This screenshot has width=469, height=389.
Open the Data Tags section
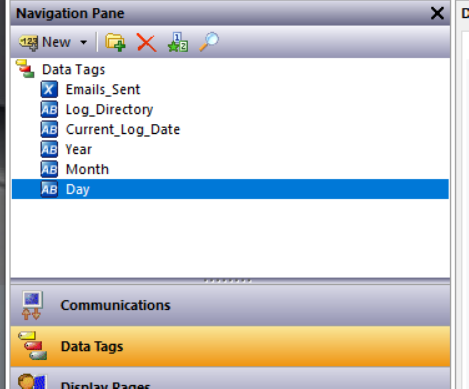tap(230, 346)
